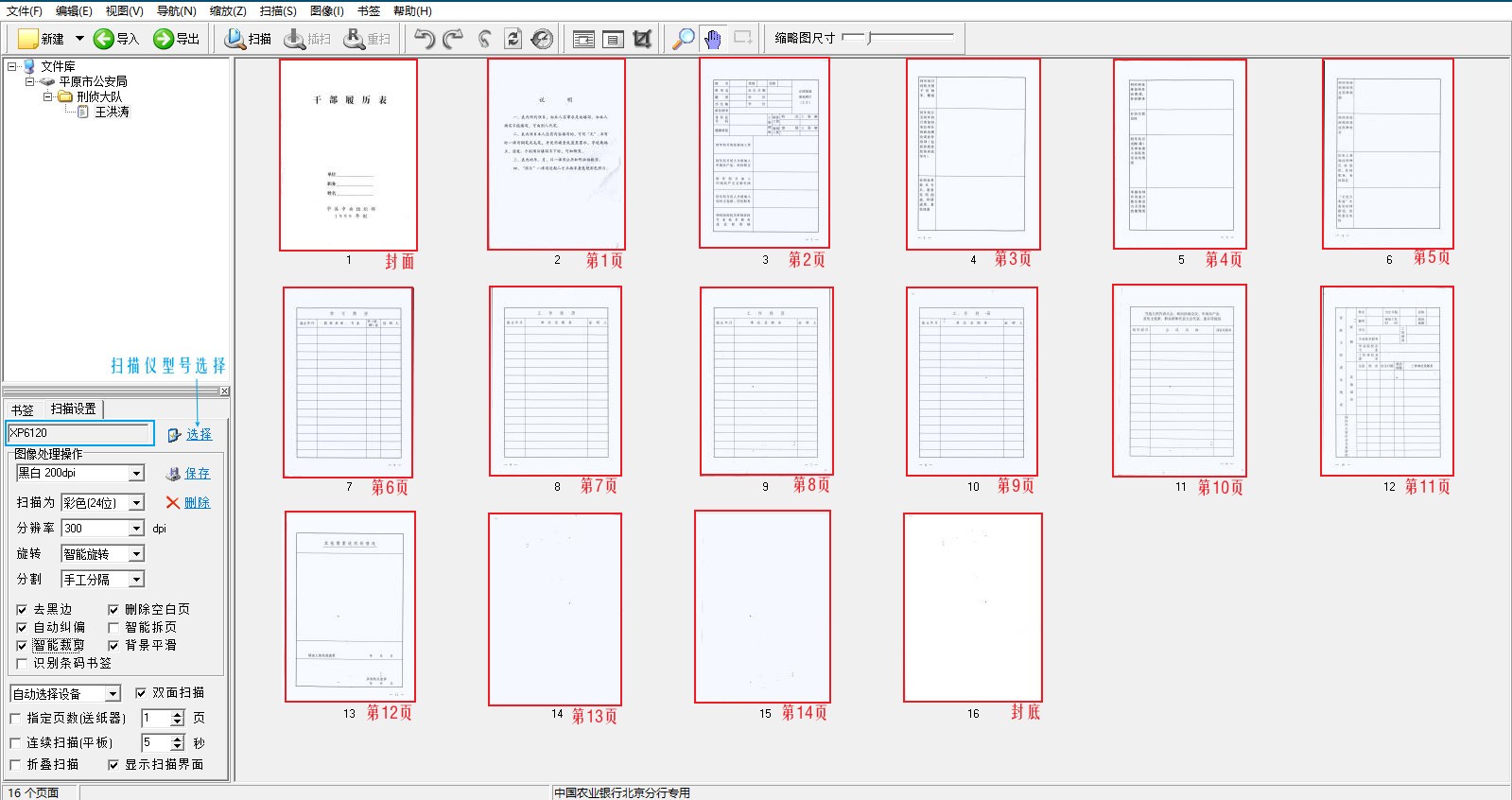The width and height of the screenshot is (1512, 800).
Task: Click the redo arrow icon
Action: [454, 39]
